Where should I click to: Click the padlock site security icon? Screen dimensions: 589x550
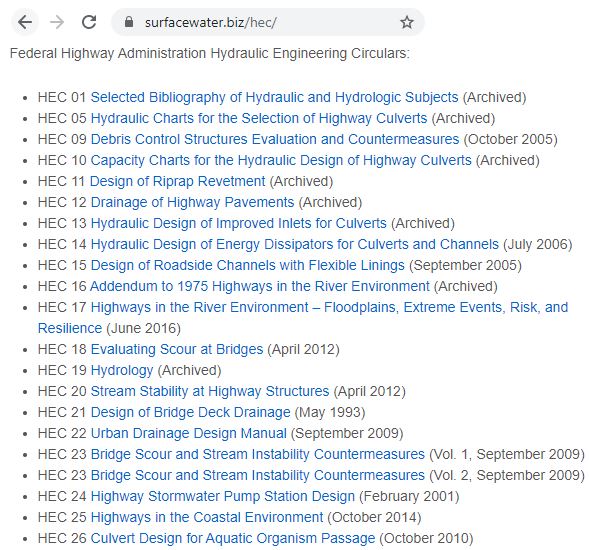[129, 22]
